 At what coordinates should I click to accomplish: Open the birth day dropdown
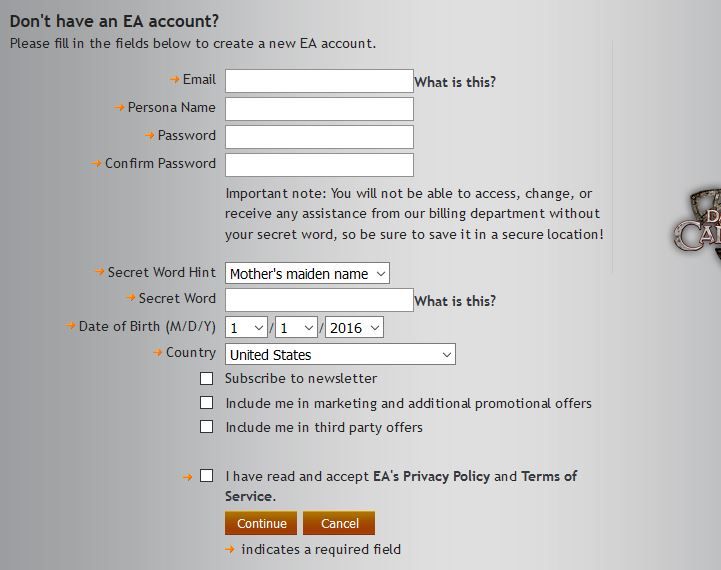[x=296, y=327]
